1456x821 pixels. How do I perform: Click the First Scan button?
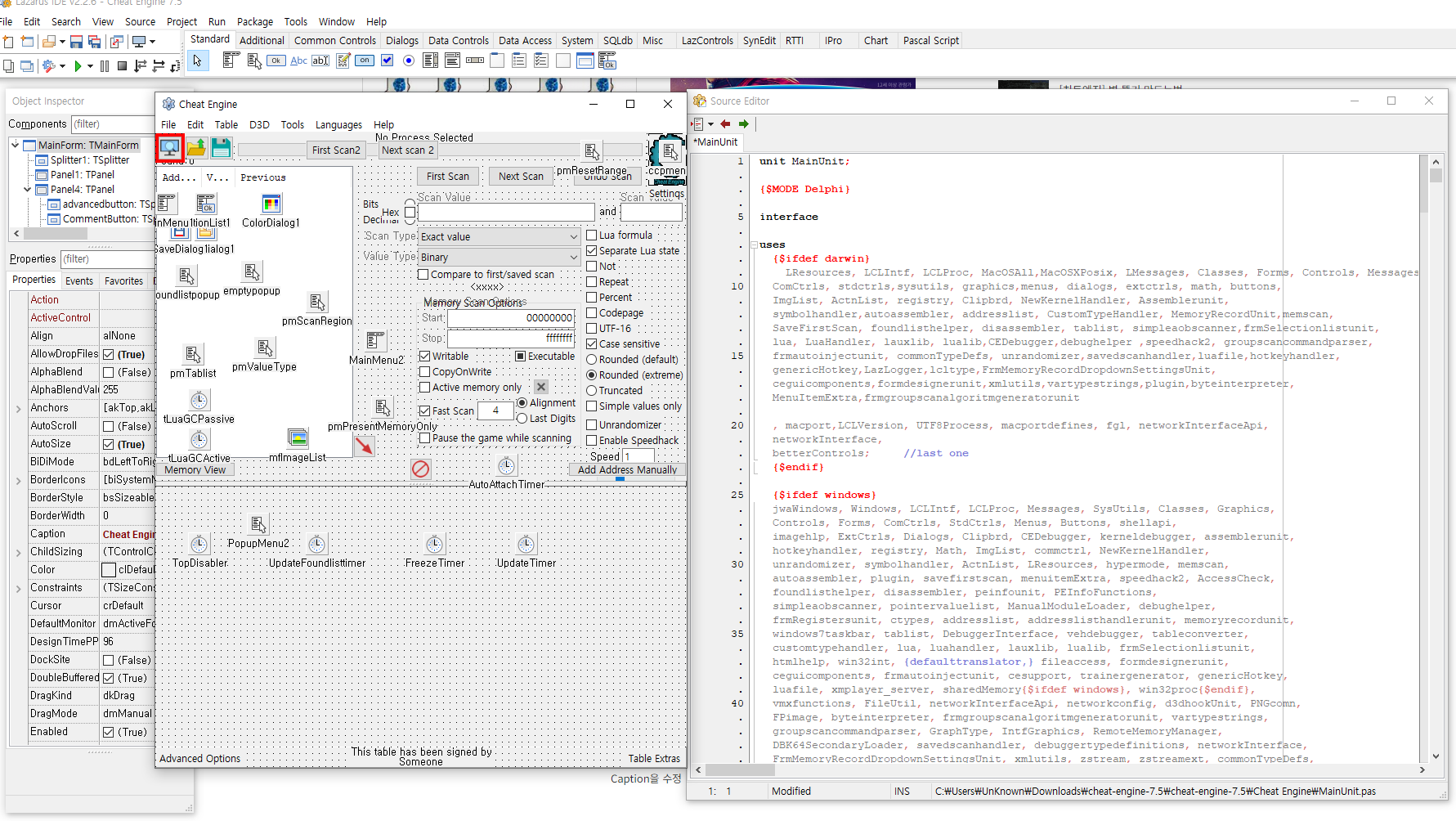[448, 177]
